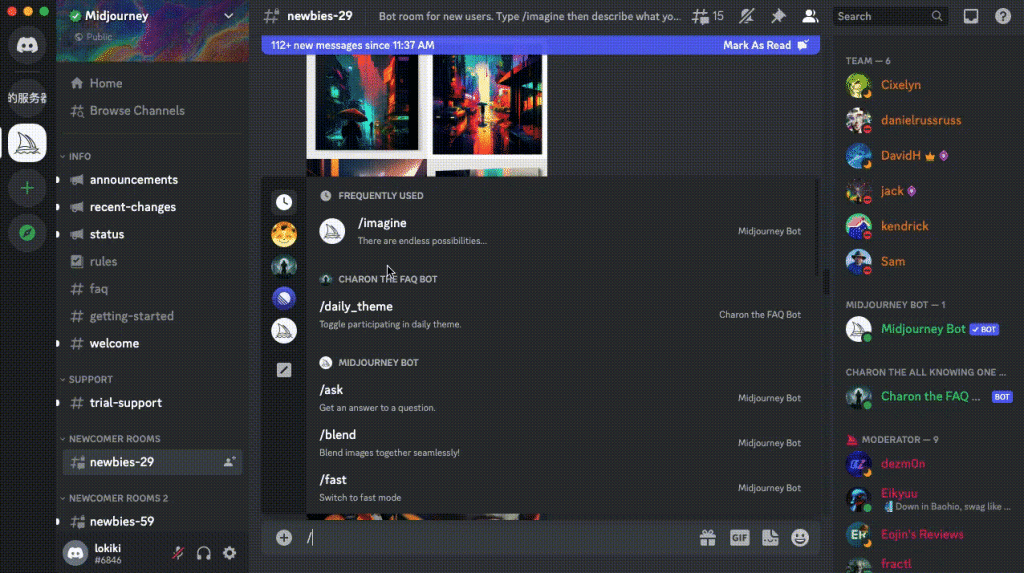Open the inbox icon
The height and width of the screenshot is (573, 1024).
point(970,16)
